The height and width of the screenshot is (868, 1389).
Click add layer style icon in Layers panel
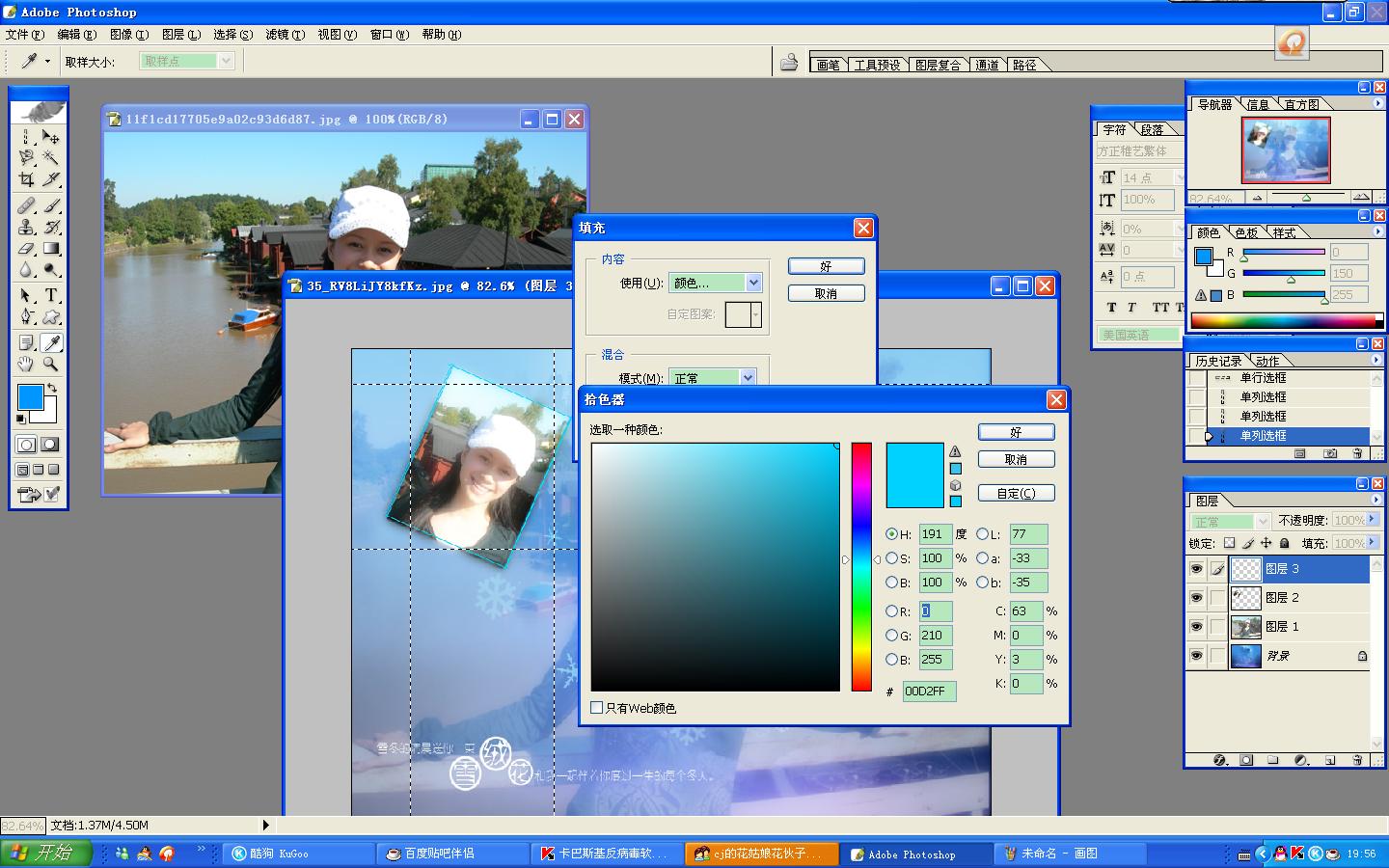point(1220,760)
